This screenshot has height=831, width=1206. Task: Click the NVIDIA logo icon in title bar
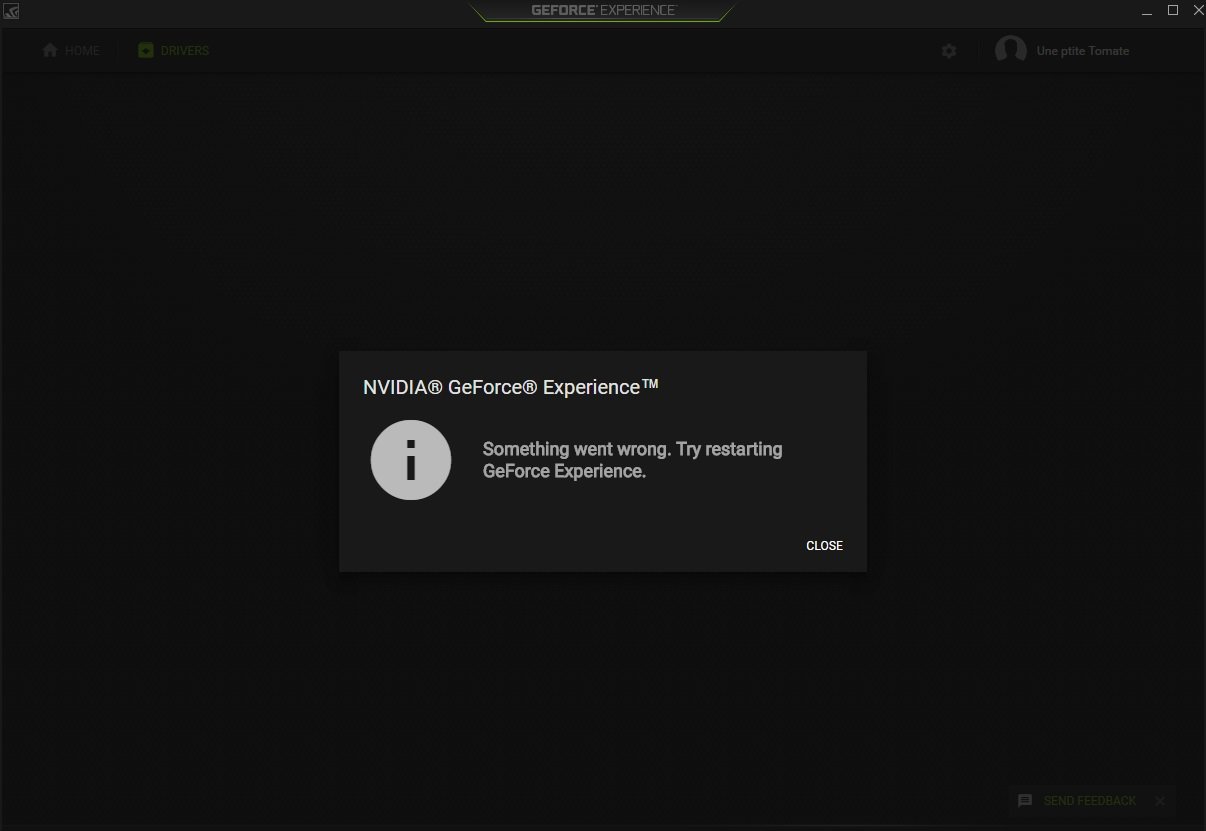click(11, 11)
